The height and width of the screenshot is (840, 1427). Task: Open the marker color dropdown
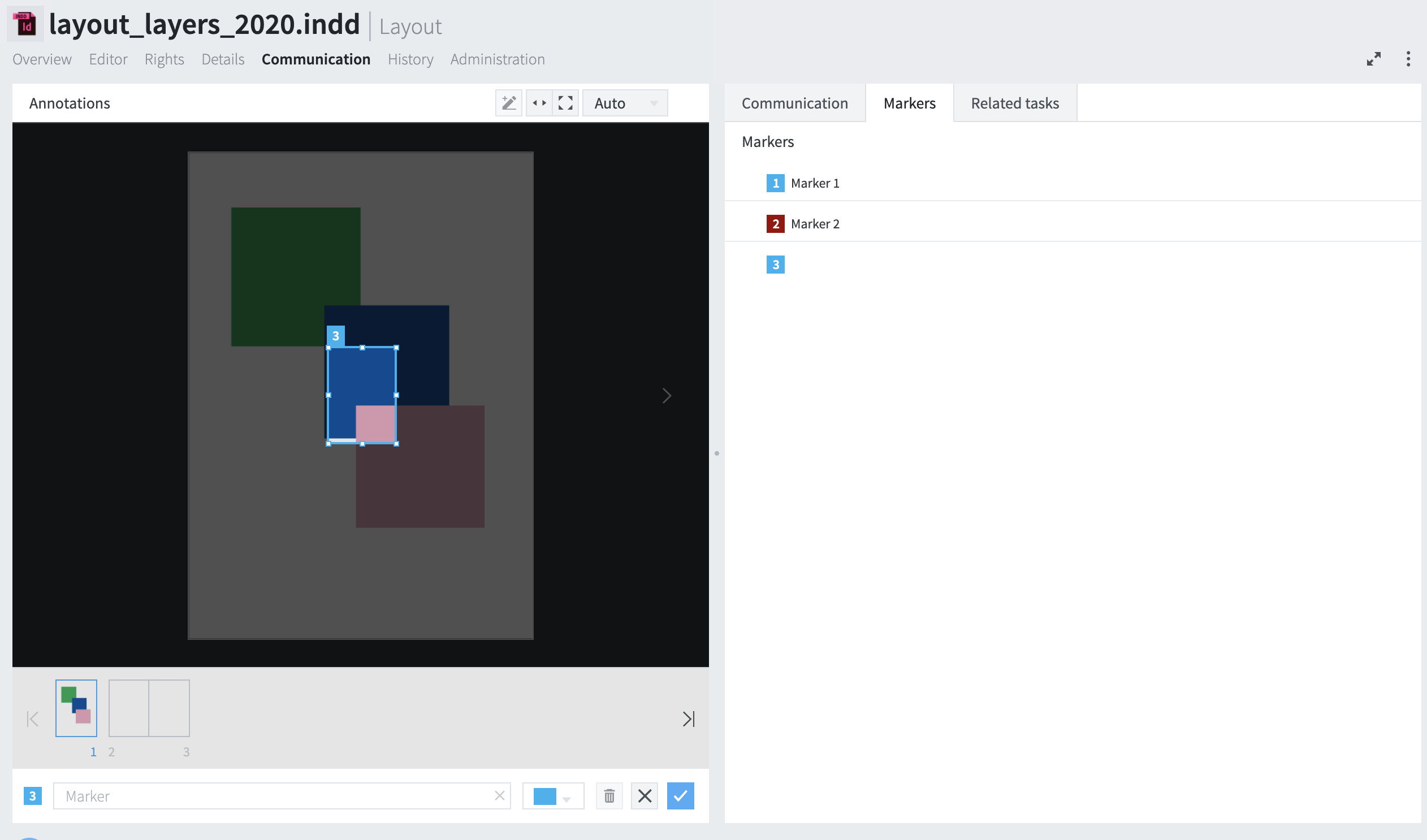(x=568, y=796)
